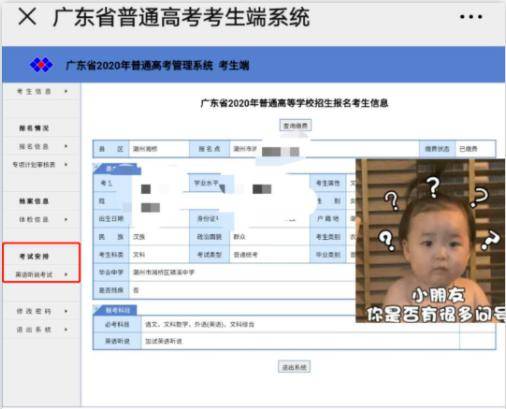
Task: Click the 必考科目 subjects row
Action: click(294, 324)
